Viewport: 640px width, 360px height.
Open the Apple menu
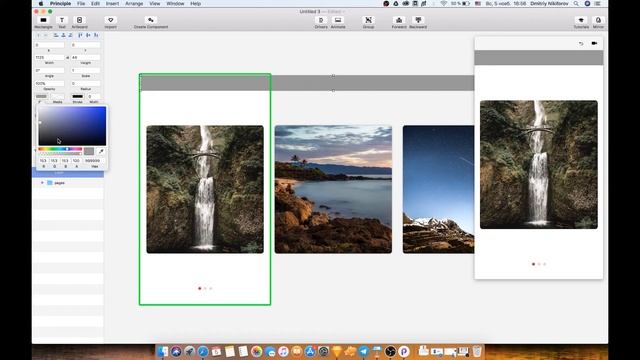point(41,4)
